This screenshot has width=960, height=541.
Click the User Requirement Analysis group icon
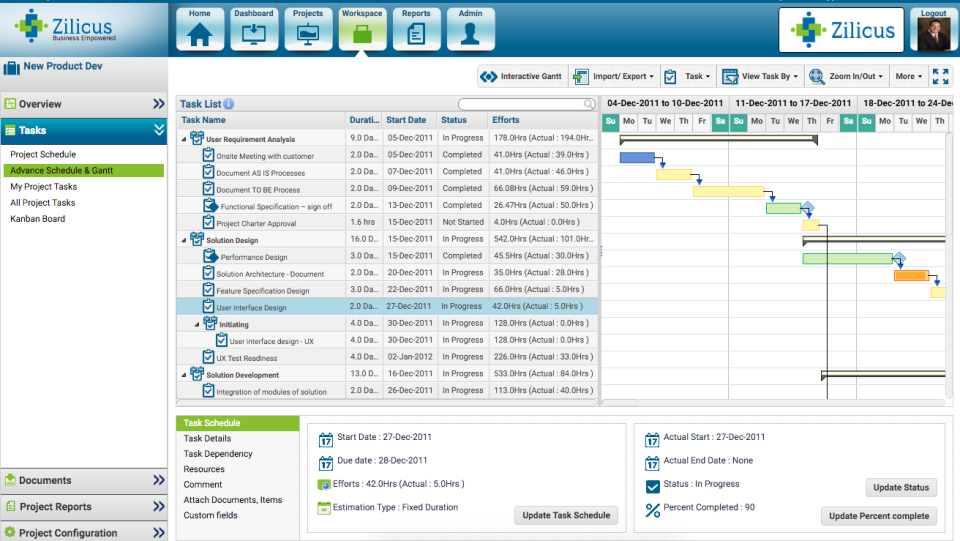pos(197,138)
